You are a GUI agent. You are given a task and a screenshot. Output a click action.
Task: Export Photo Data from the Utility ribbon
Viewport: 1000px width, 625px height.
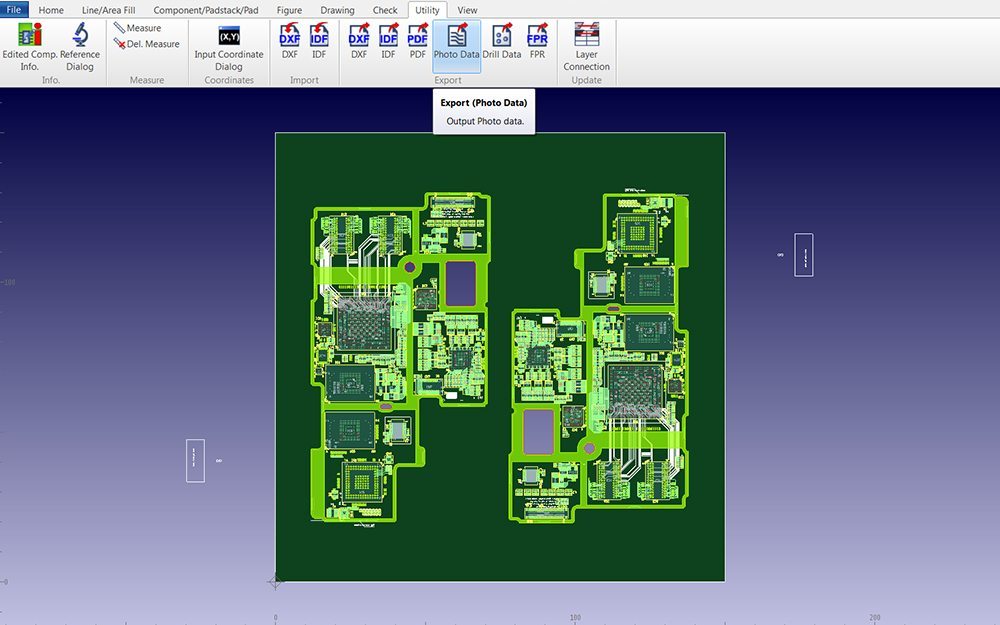[x=456, y=45]
